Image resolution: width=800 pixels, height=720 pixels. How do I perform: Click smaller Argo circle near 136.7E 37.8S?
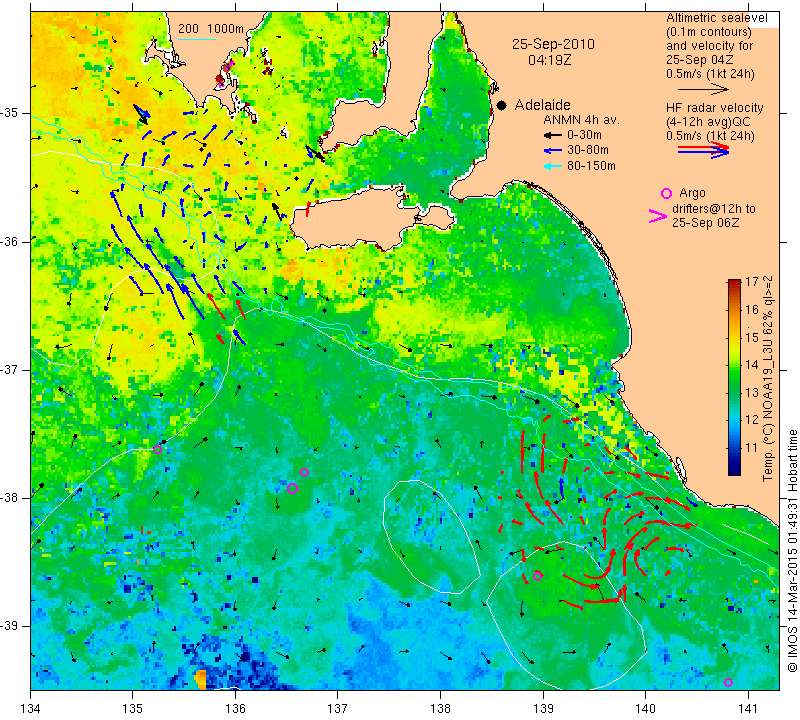pos(305,473)
